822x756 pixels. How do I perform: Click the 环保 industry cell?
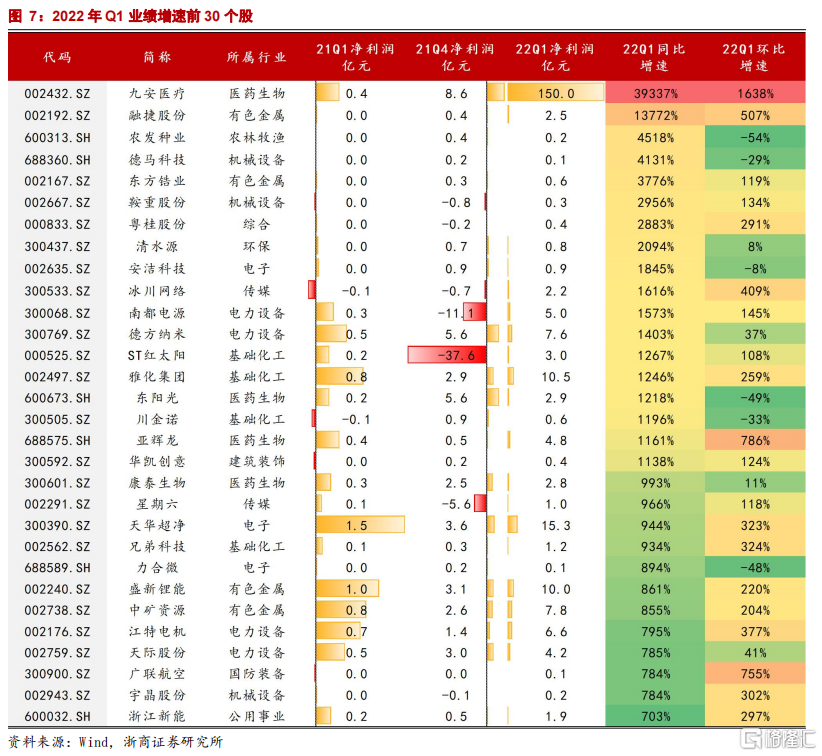256,246
